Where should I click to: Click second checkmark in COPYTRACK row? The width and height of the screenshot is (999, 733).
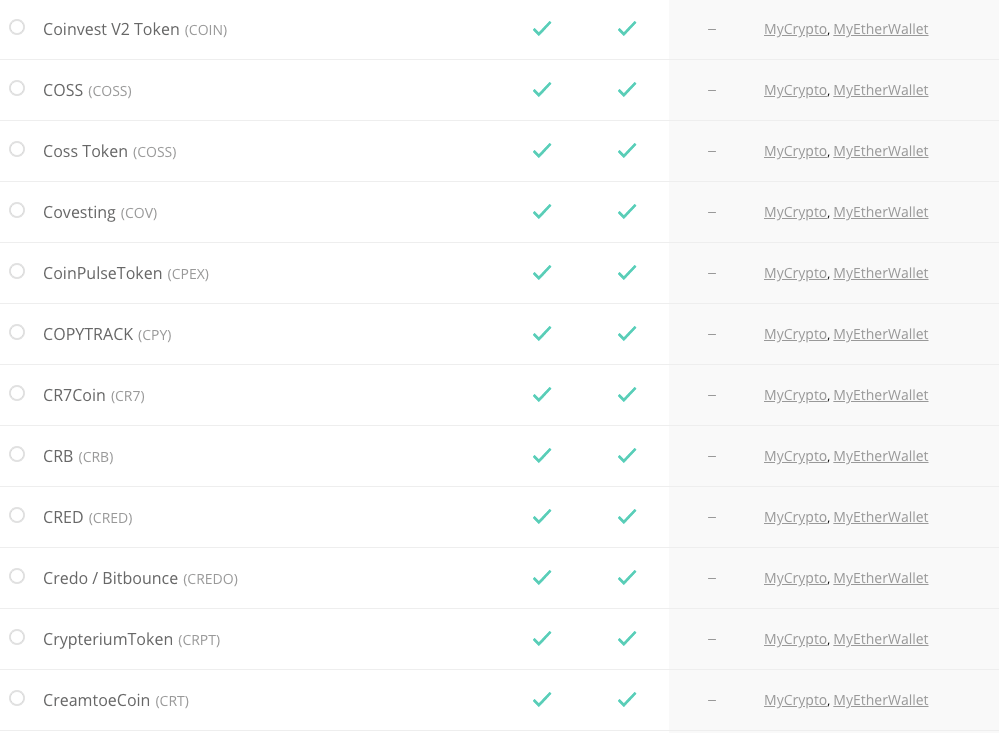627,334
